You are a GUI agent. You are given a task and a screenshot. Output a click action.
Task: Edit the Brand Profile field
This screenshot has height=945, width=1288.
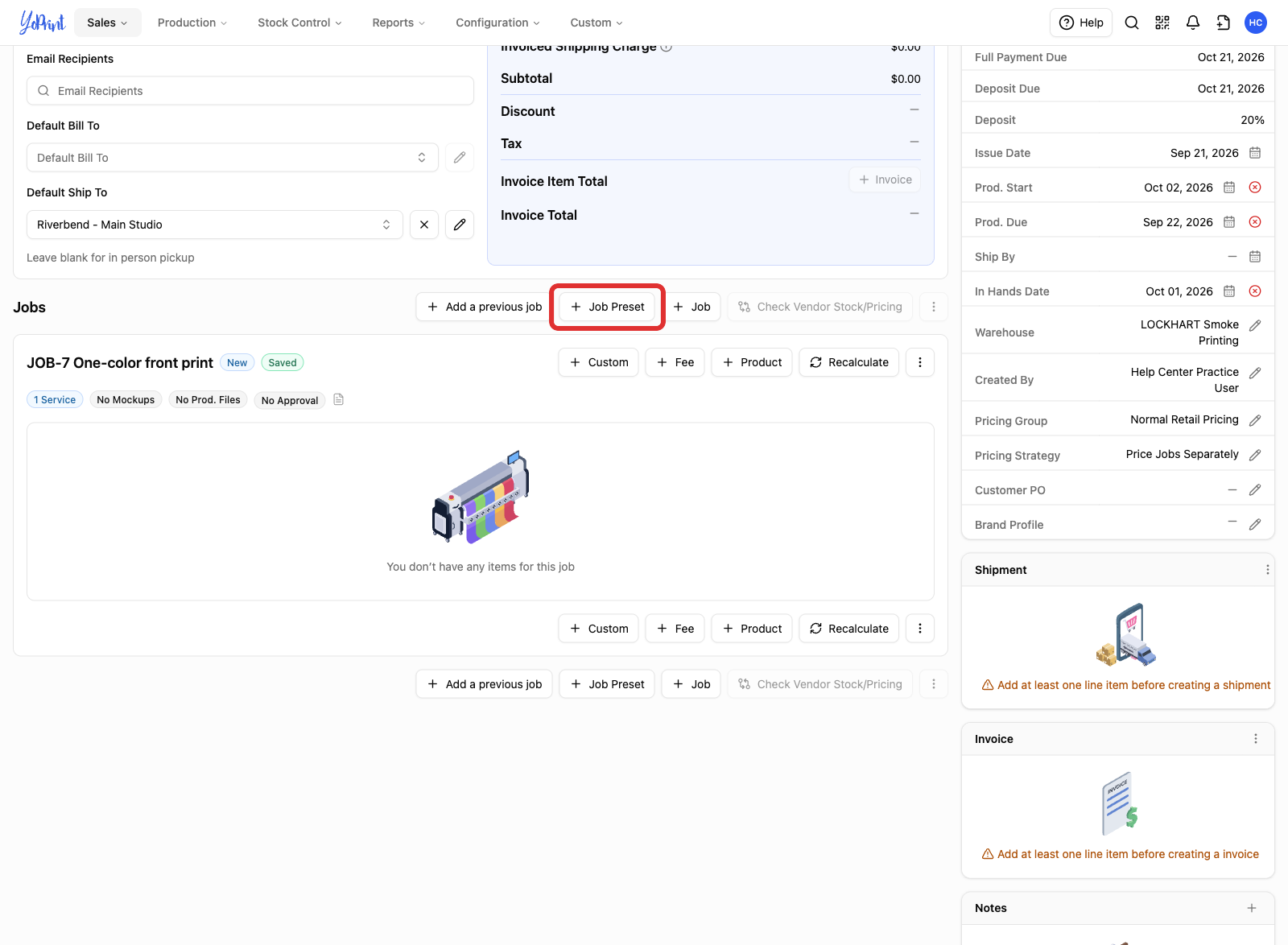tap(1254, 524)
